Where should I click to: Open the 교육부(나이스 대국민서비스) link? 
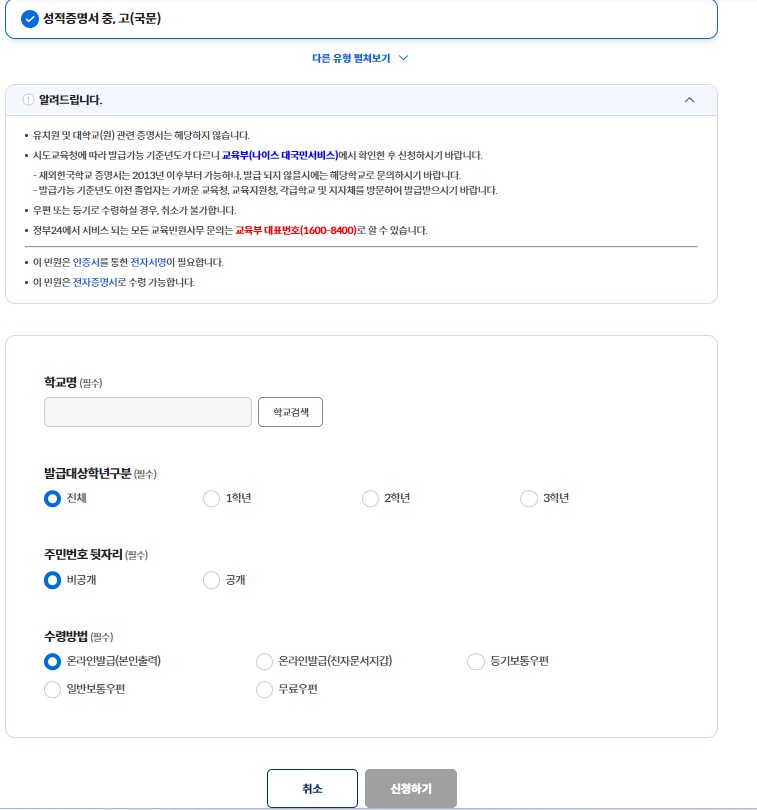(280, 155)
